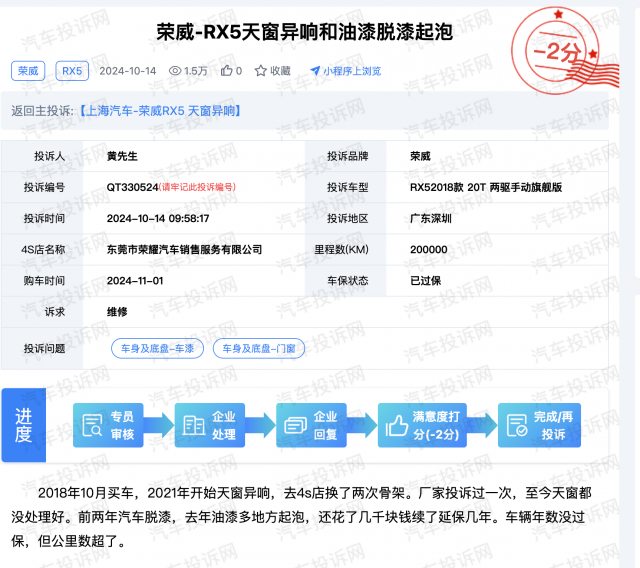The height and width of the screenshot is (568, 640).
Task: Click the 收藏 favorite label
Action: click(280, 71)
